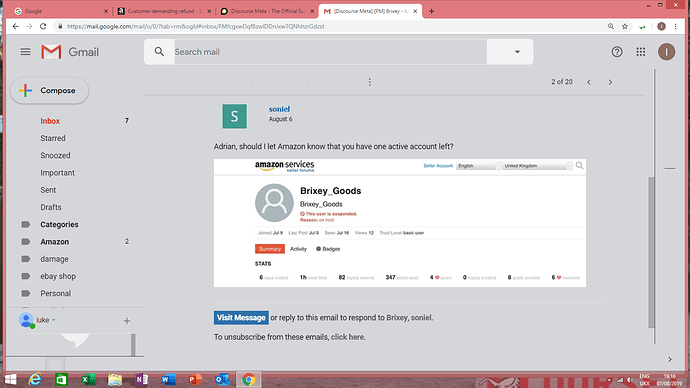Open Gmail main menu hamburger icon

pyautogui.click(x=26, y=52)
